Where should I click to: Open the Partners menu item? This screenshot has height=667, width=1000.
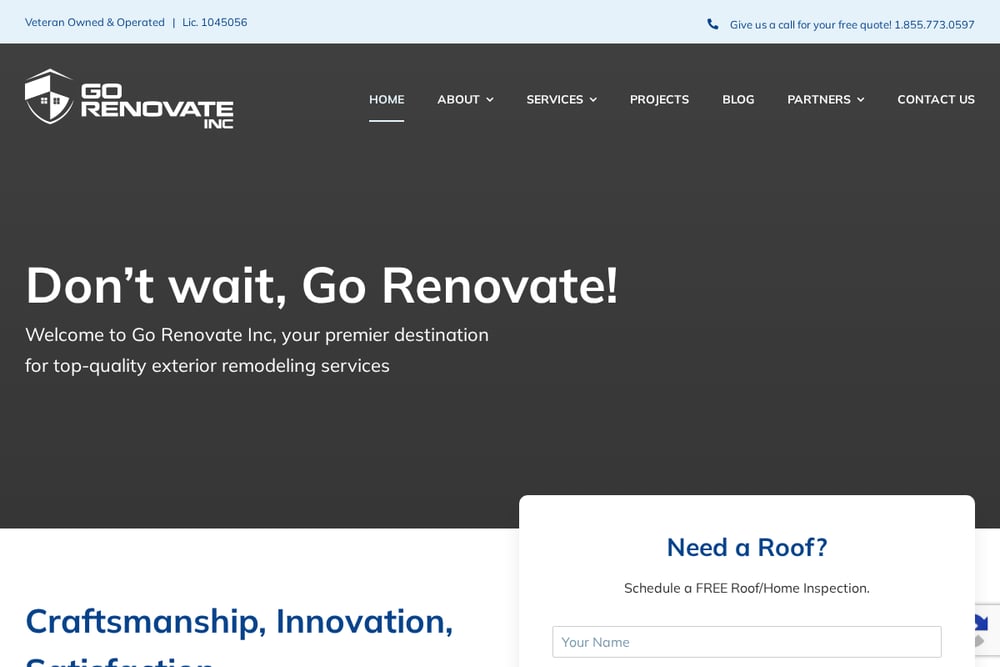pos(819,99)
